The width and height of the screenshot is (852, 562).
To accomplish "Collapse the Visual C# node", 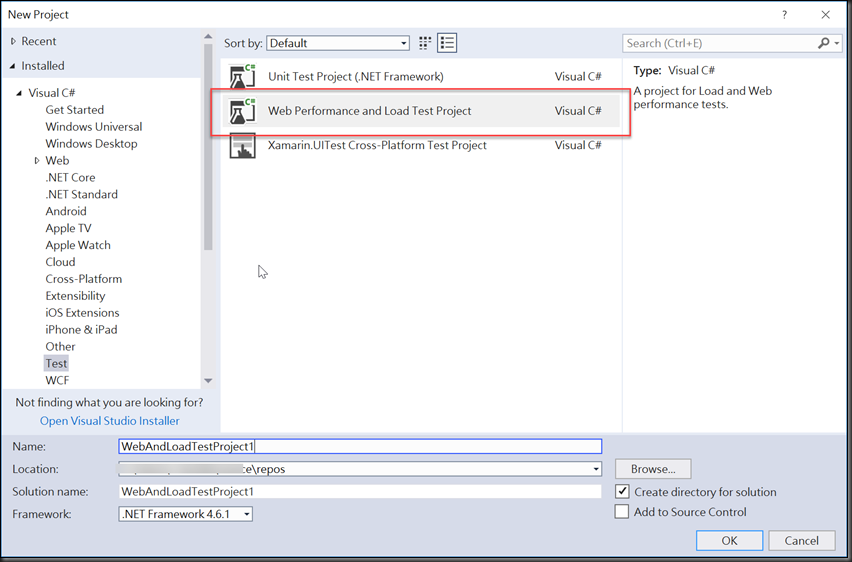I will pyautogui.click(x=19, y=93).
